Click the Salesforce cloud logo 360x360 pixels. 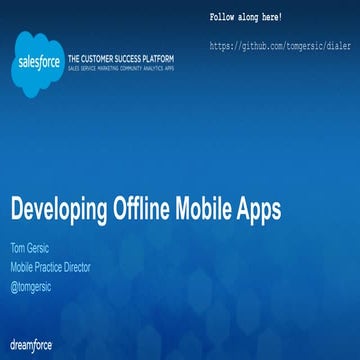(x=38, y=64)
